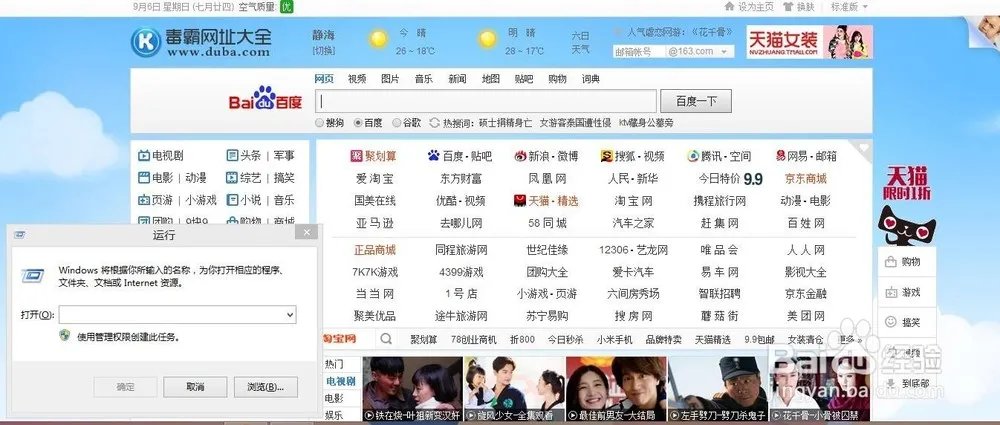The width and height of the screenshot is (1000, 425).
Task: Click the 聚划算 red icon
Action: pos(356,156)
